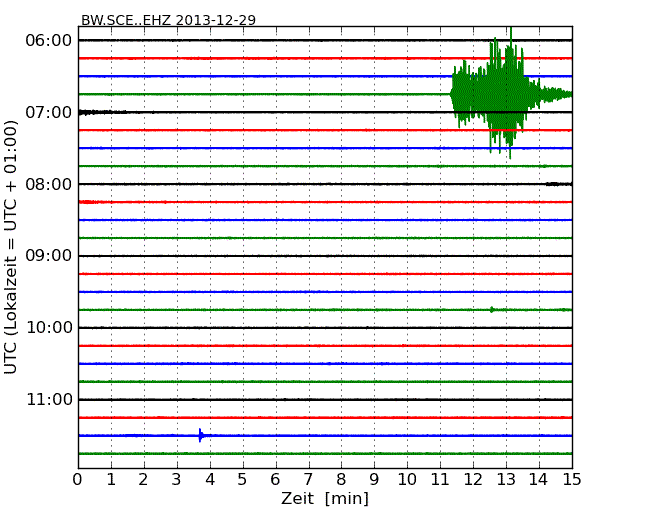Click the plot title BW.SCE..EHZ 2013-12-29
The width and height of the screenshot is (650, 520).
click(168, 20)
